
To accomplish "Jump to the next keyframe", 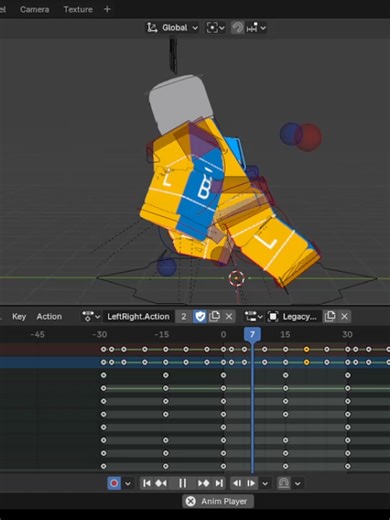I will coord(204,483).
